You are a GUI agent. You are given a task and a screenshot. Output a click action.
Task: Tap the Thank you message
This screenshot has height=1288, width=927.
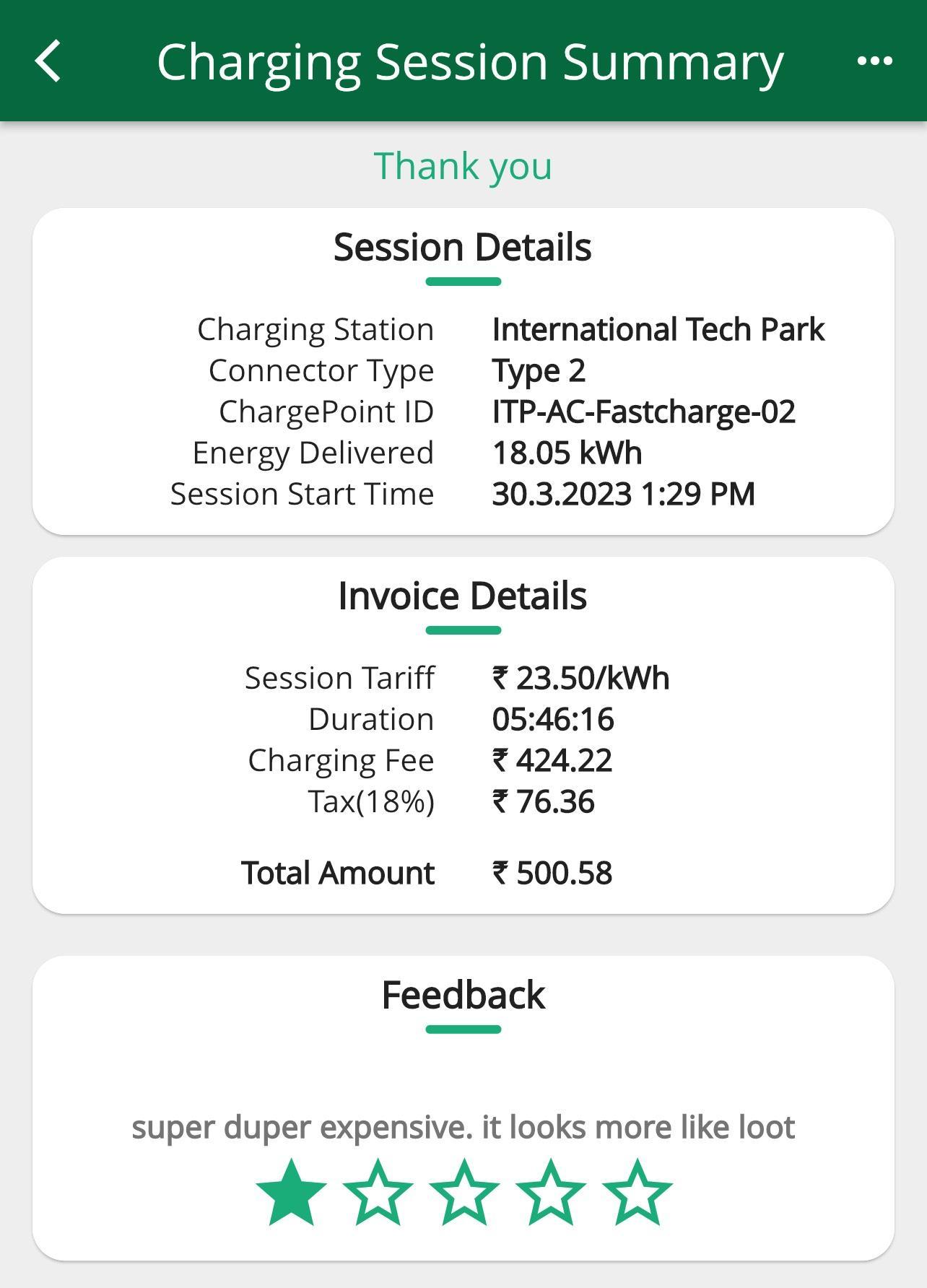[463, 166]
